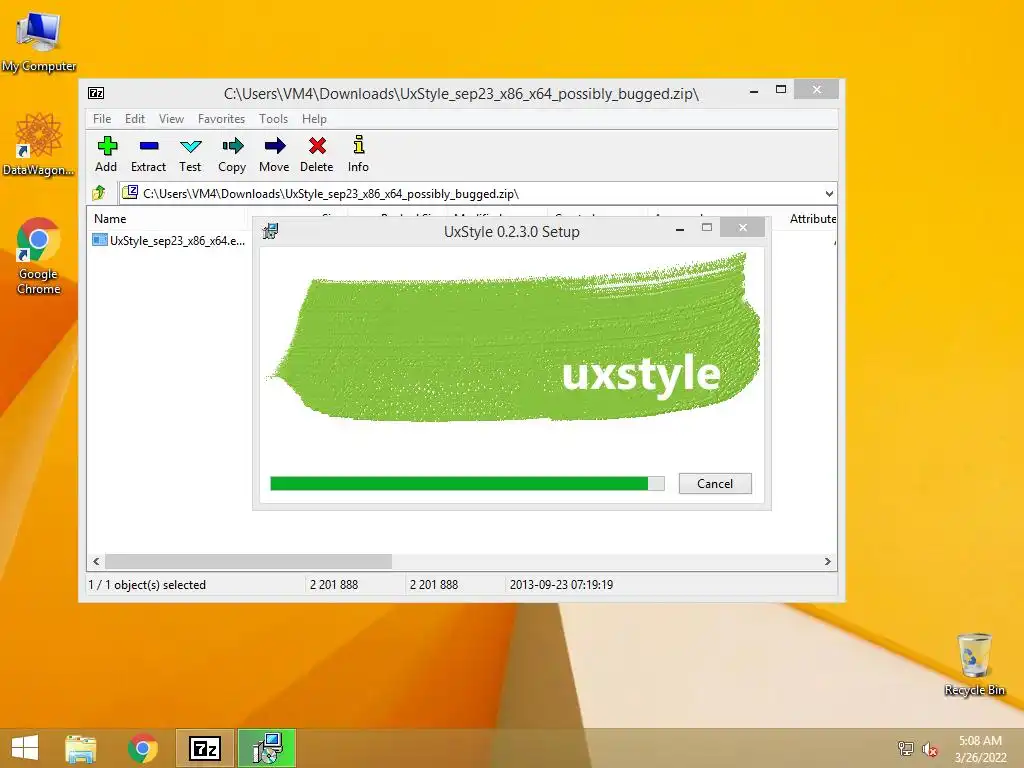Close the UxStyle Setup window
The image size is (1024, 768).
click(x=743, y=227)
